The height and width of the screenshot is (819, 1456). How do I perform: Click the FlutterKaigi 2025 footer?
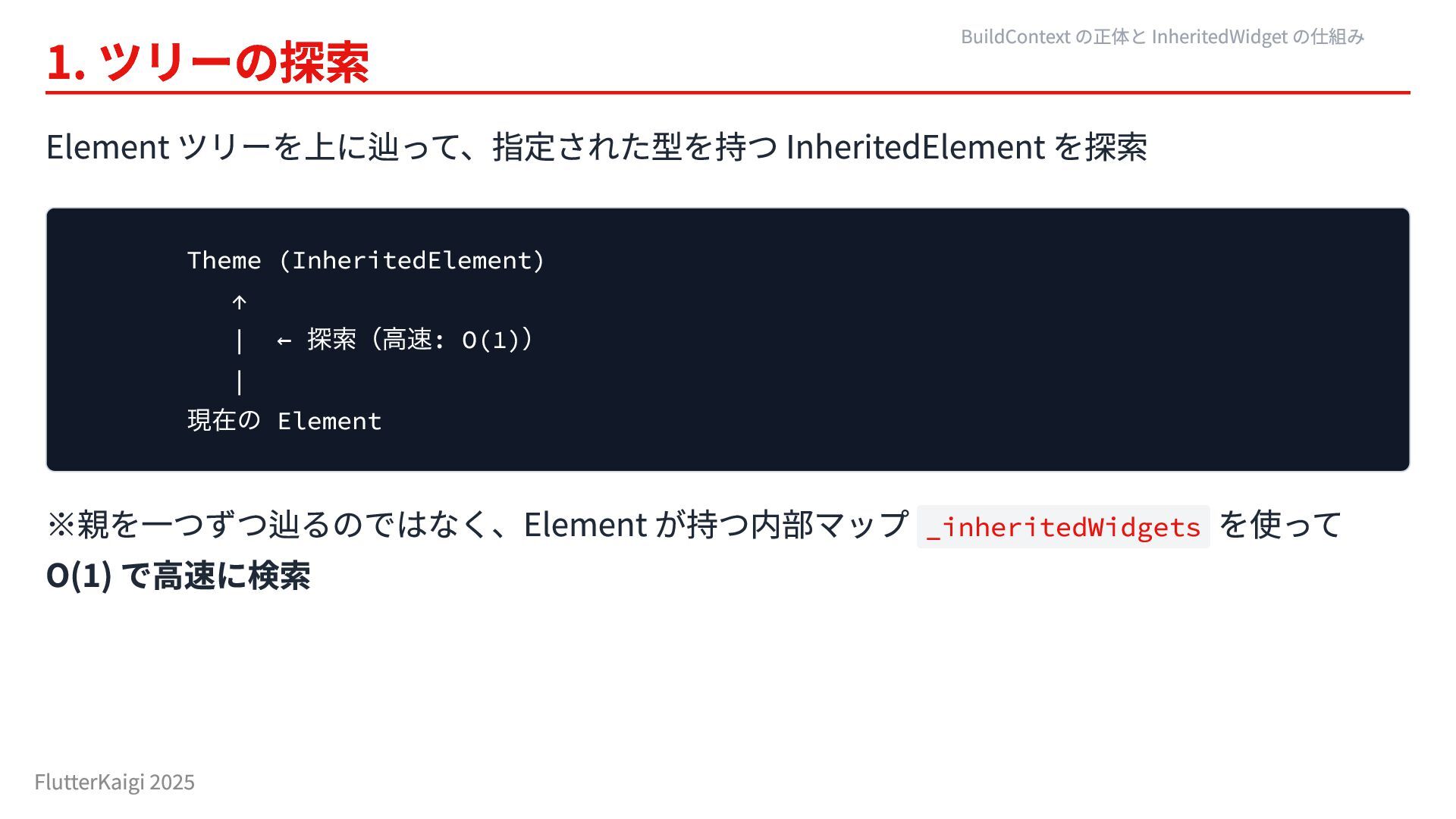(x=115, y=782)
